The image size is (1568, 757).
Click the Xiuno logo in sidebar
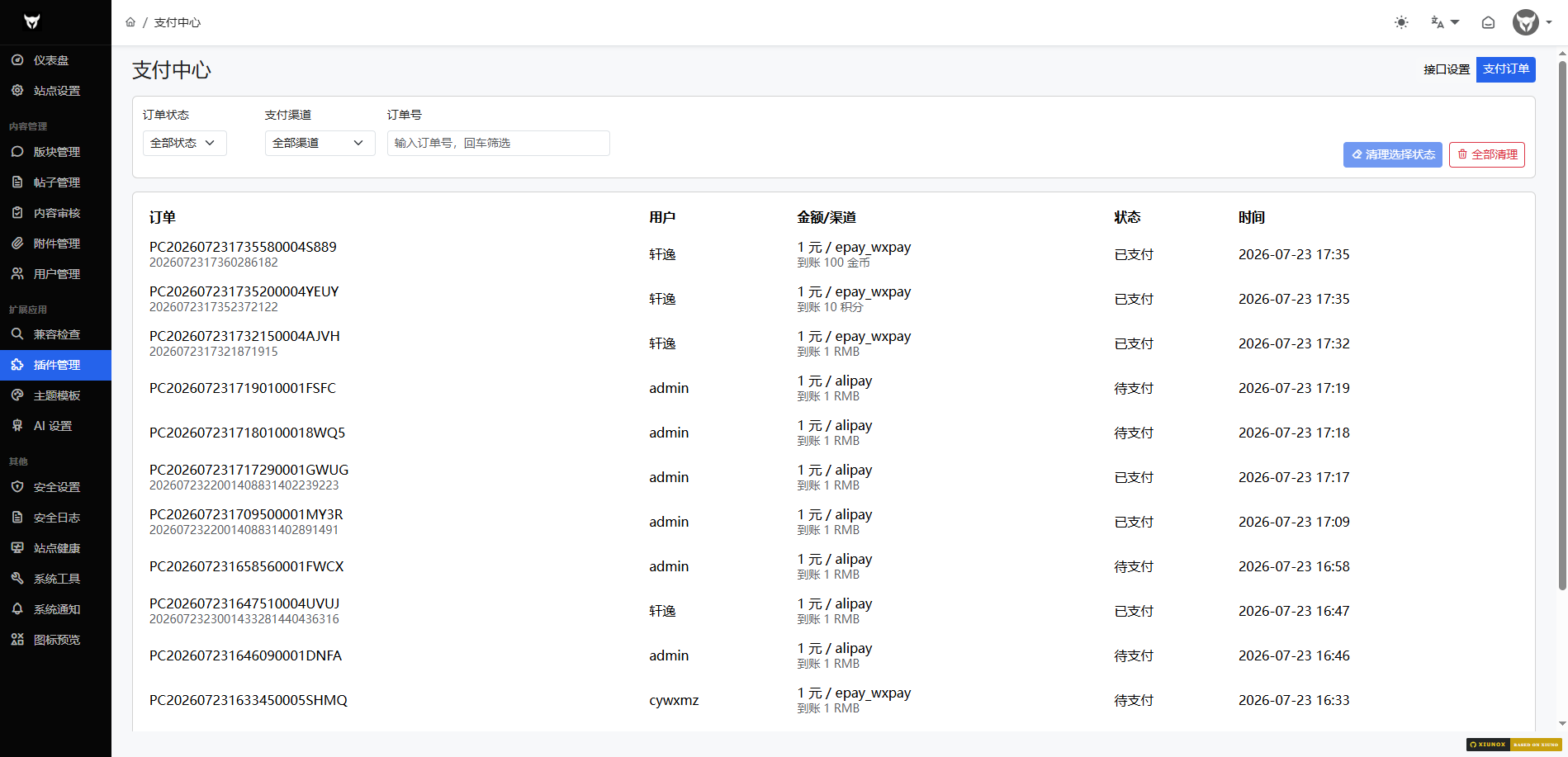32,22
